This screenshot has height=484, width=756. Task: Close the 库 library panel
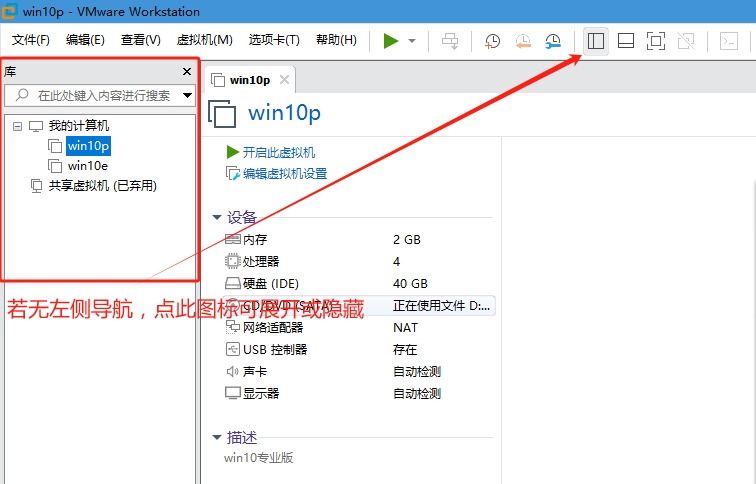[x=187, y=71]
